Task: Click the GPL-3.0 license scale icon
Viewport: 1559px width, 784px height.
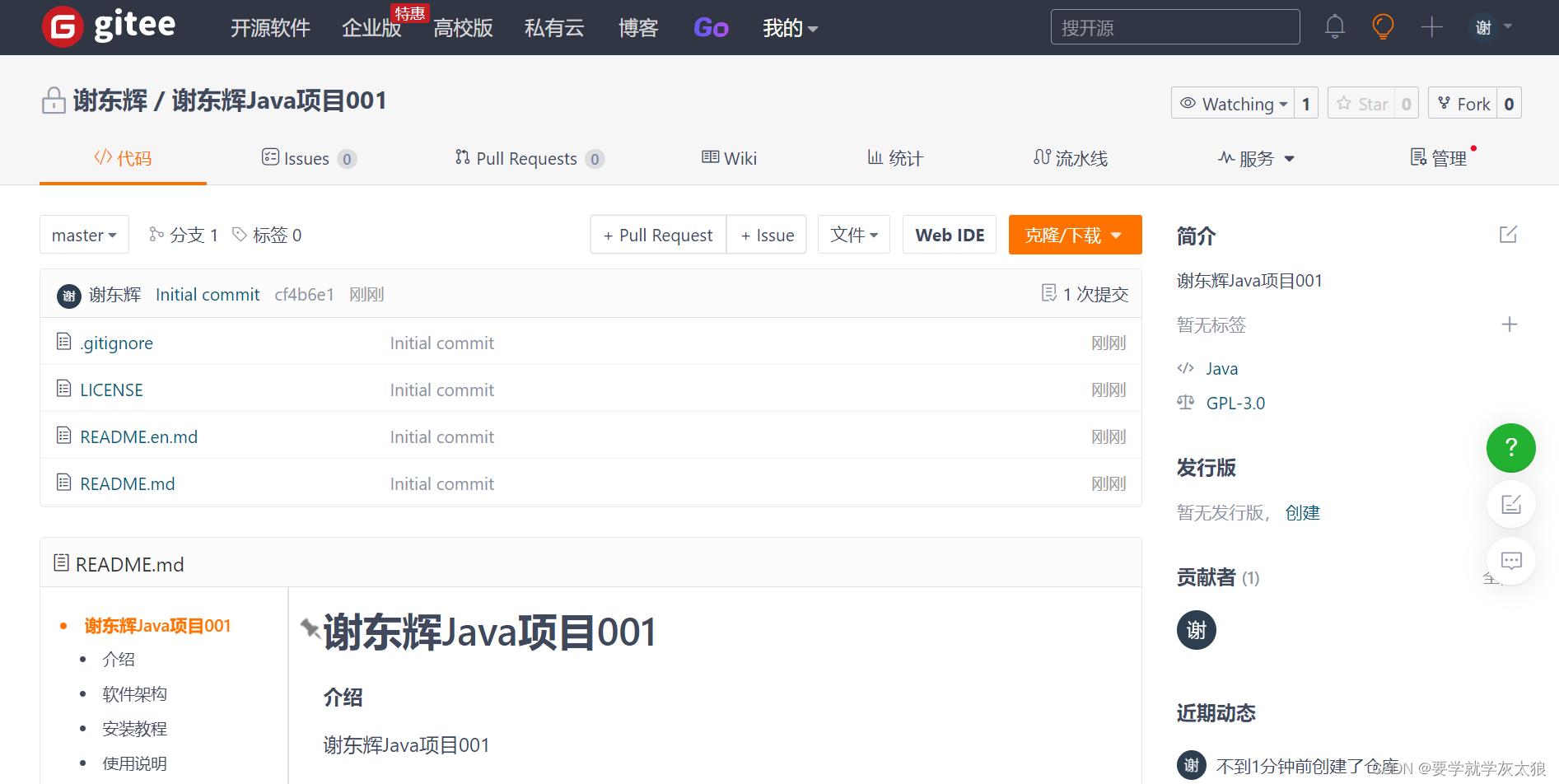Action: (1185, 402)
